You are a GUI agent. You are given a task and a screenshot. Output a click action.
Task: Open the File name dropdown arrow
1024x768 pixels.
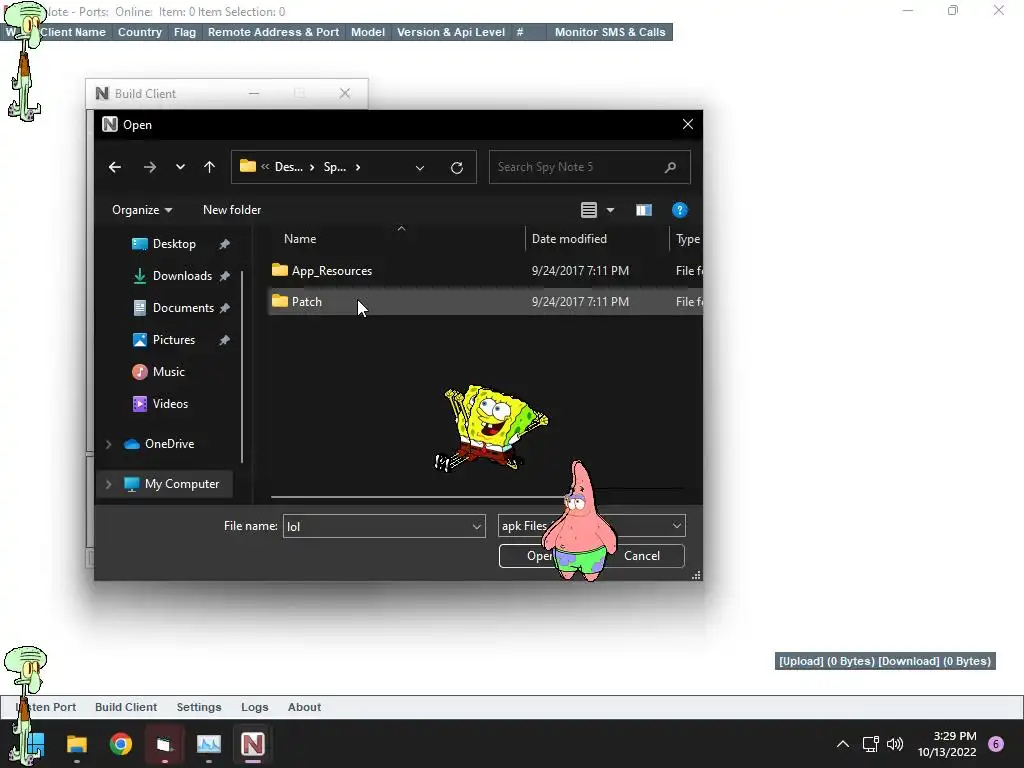tap(477, 526)
